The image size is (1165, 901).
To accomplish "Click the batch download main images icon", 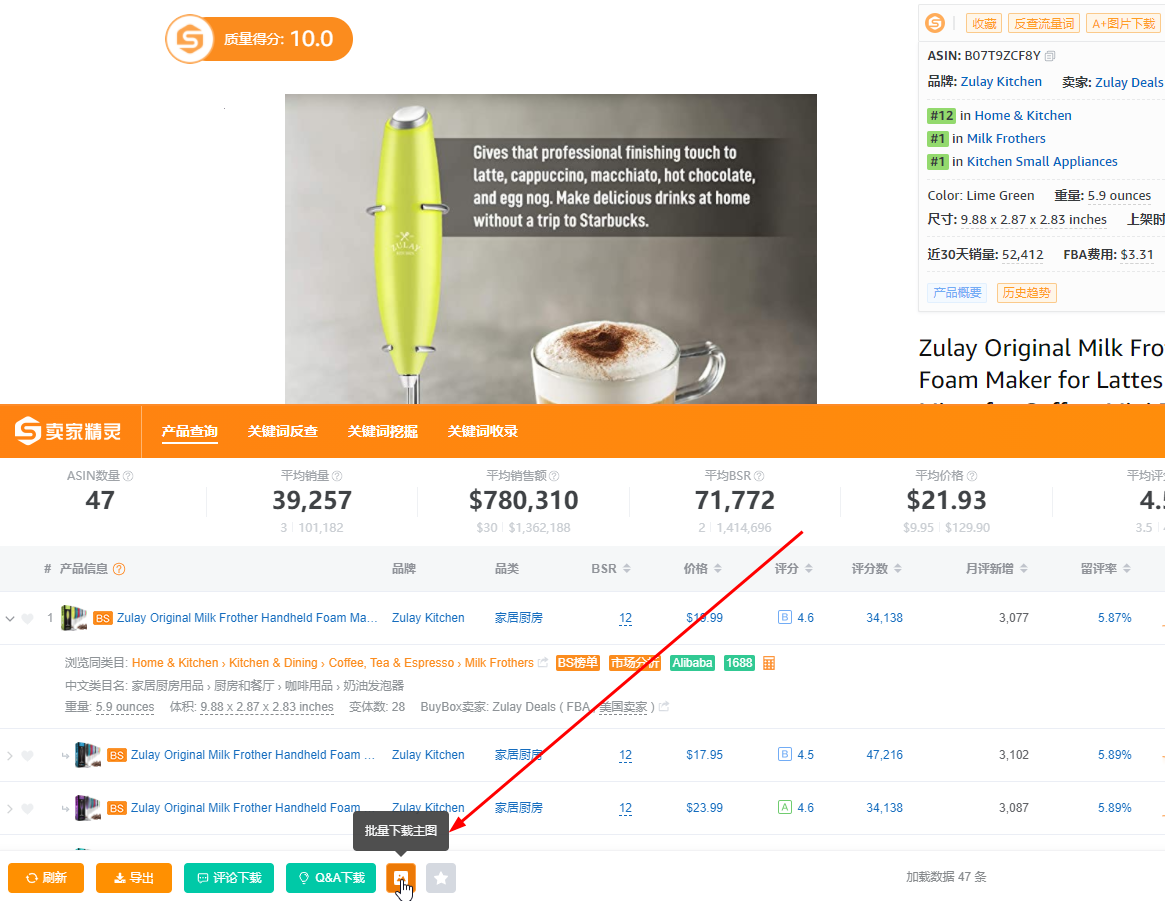I will [x=401, y=877].
